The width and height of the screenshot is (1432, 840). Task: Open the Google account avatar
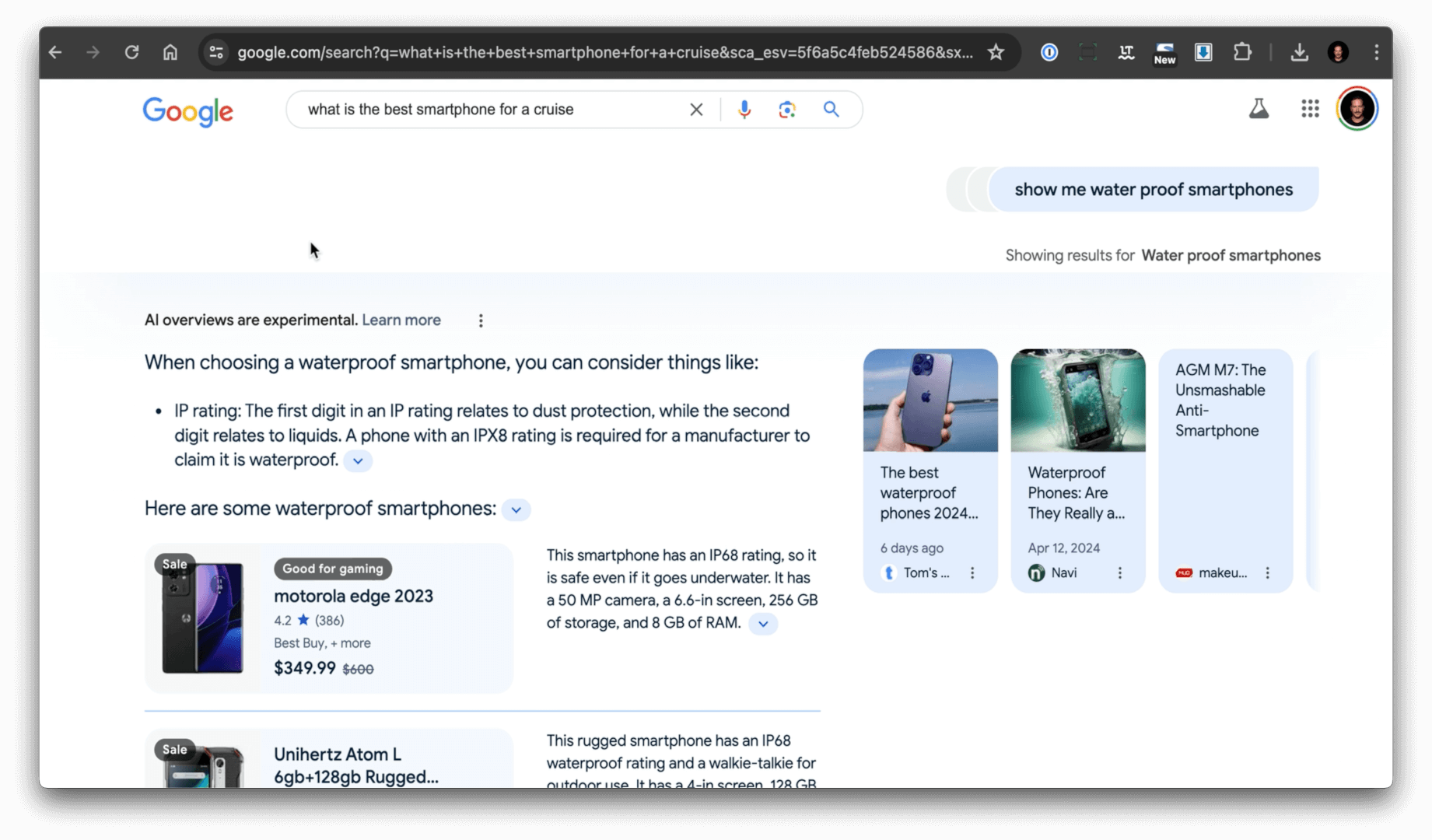pyautogui.click(x=1357, y=109)
